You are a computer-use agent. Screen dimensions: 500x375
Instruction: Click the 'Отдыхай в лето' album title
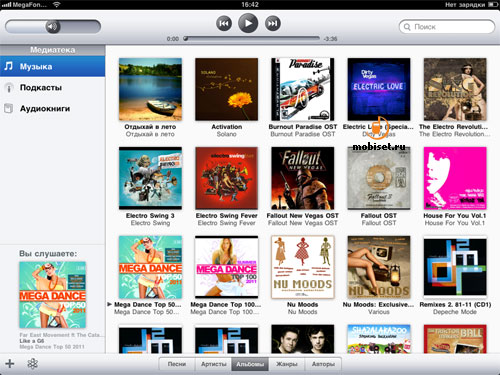150,127
